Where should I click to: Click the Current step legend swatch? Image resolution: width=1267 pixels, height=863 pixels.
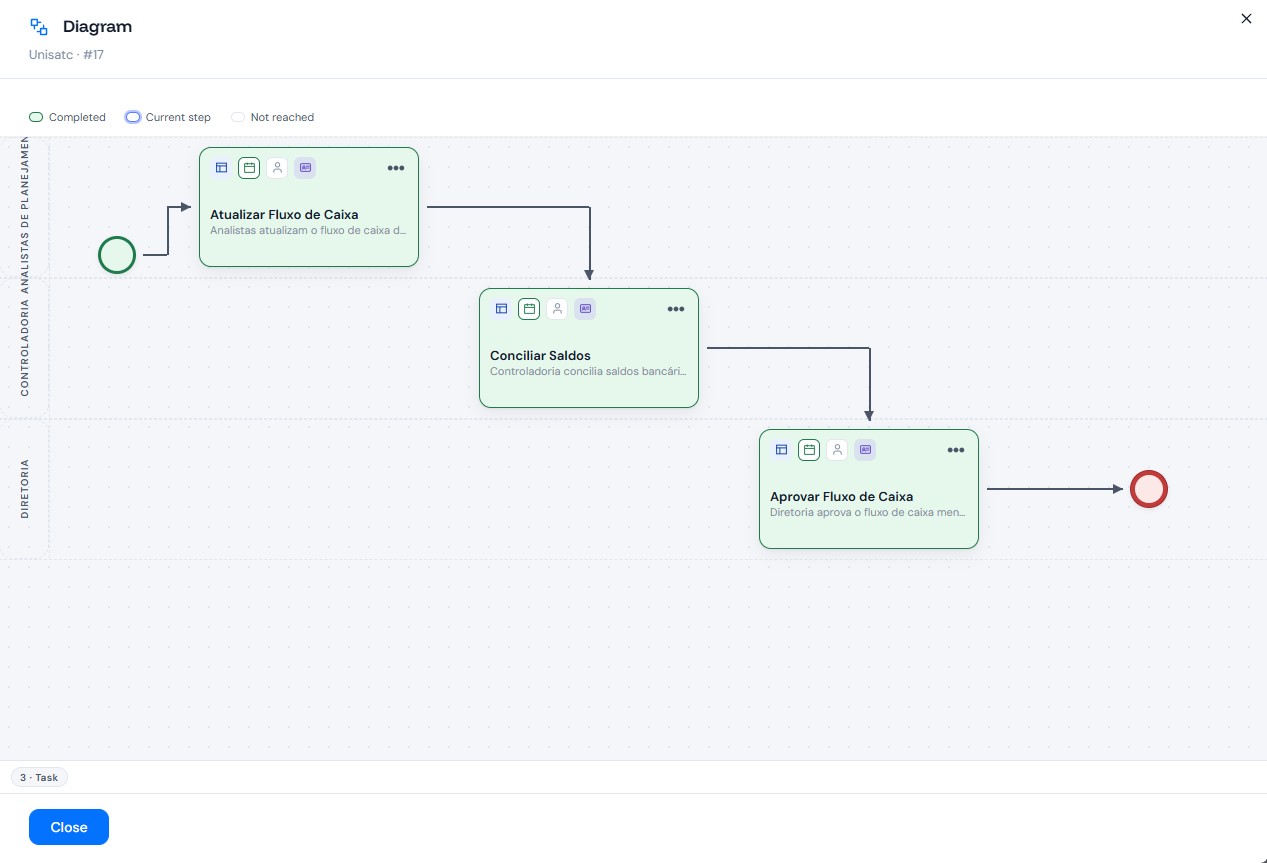[x=132, y=117]
